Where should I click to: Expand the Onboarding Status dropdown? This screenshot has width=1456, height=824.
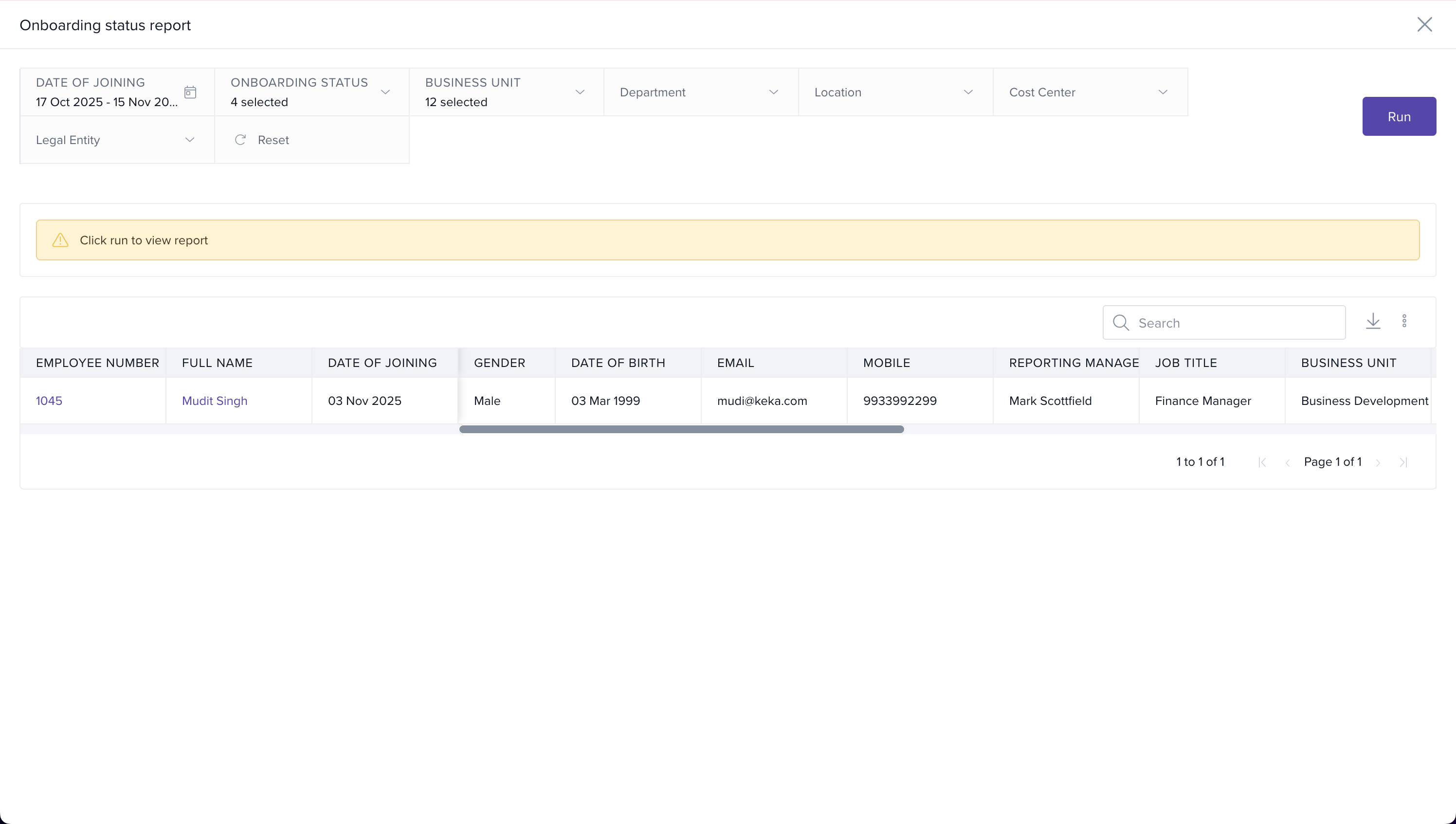point(385,92)
